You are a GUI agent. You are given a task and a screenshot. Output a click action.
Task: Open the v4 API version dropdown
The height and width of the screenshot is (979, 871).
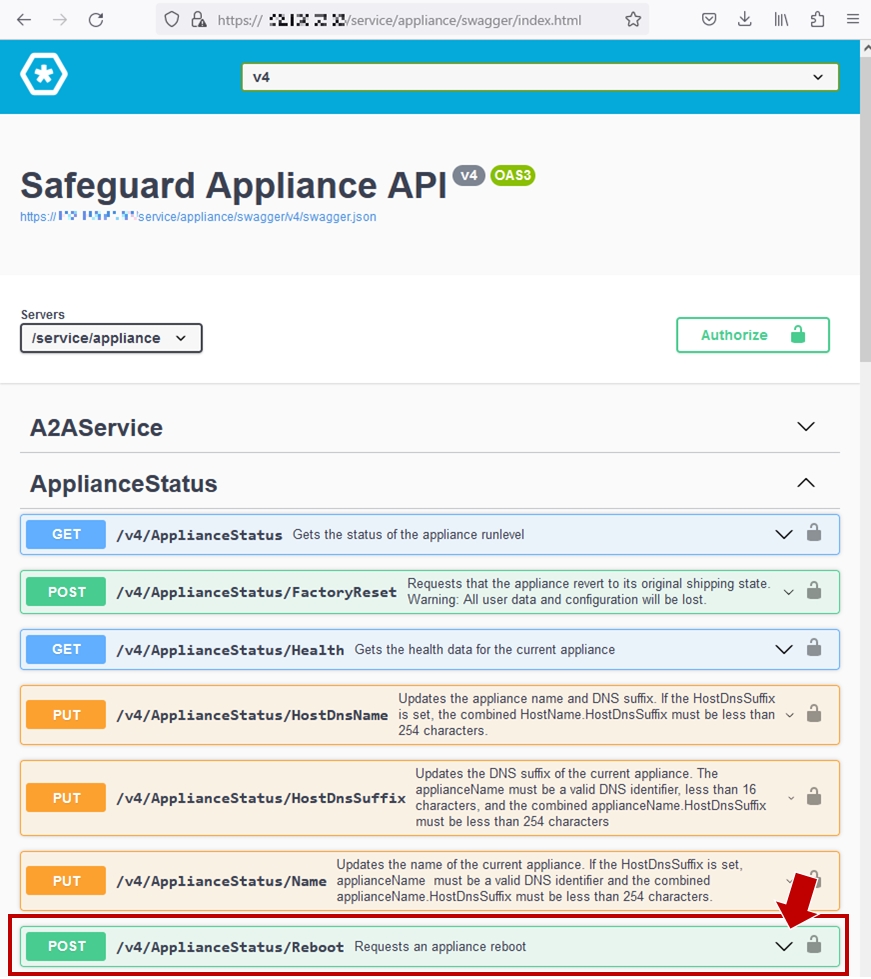tap(540, 77)
